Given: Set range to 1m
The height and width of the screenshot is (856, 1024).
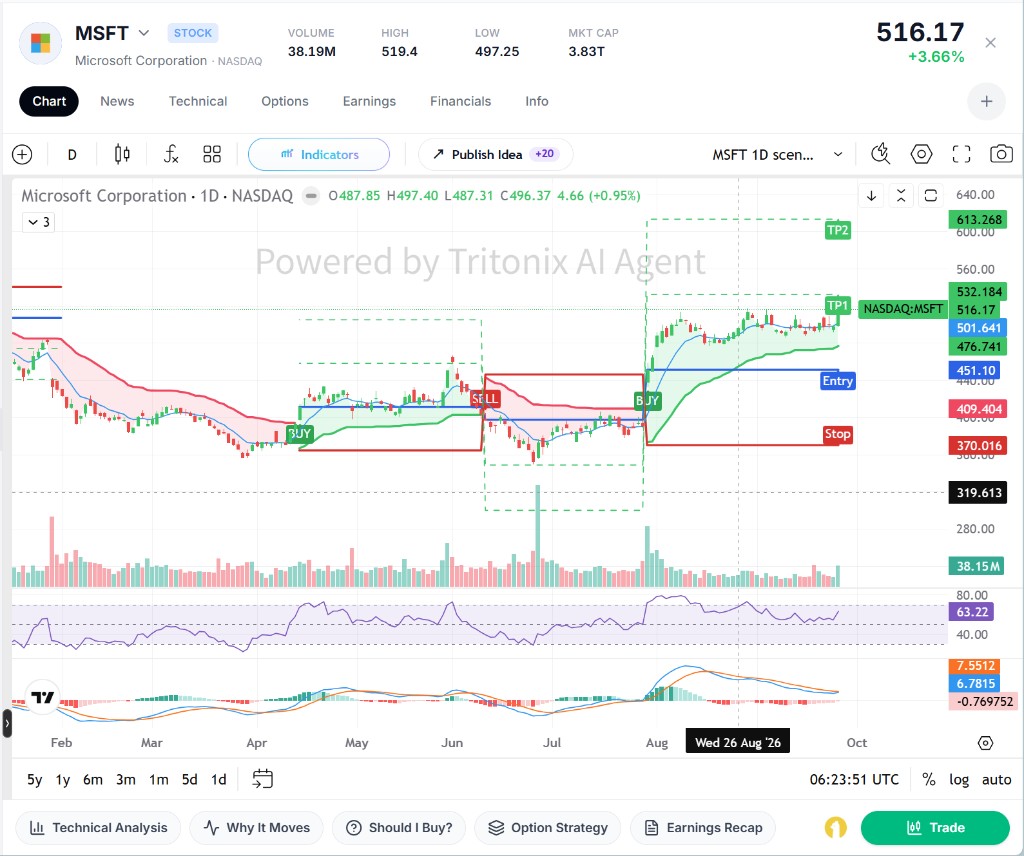Looking at the screenshot, I should point(159,780).
